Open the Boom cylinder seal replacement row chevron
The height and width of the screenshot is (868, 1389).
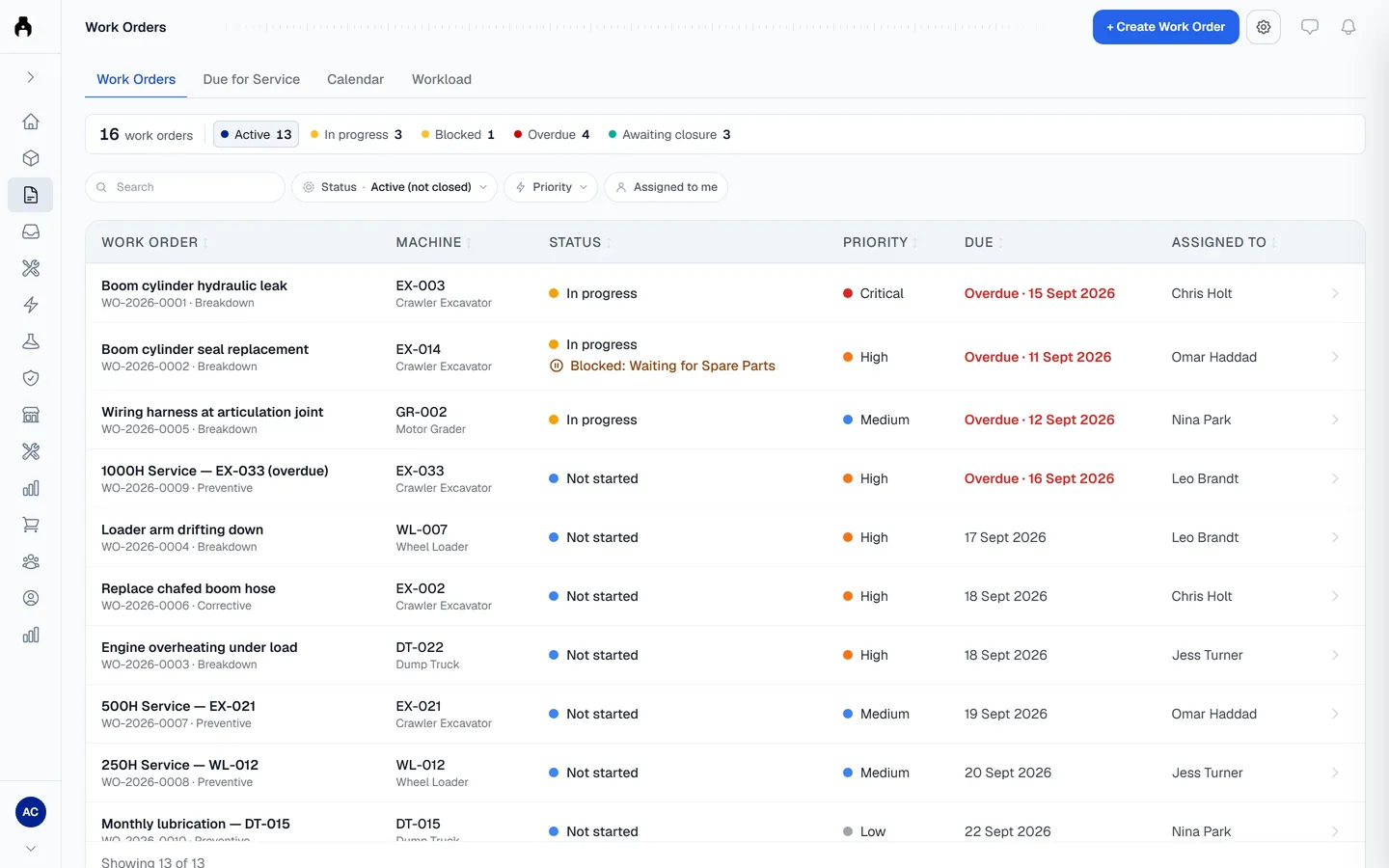click(x=1335, y=357)
